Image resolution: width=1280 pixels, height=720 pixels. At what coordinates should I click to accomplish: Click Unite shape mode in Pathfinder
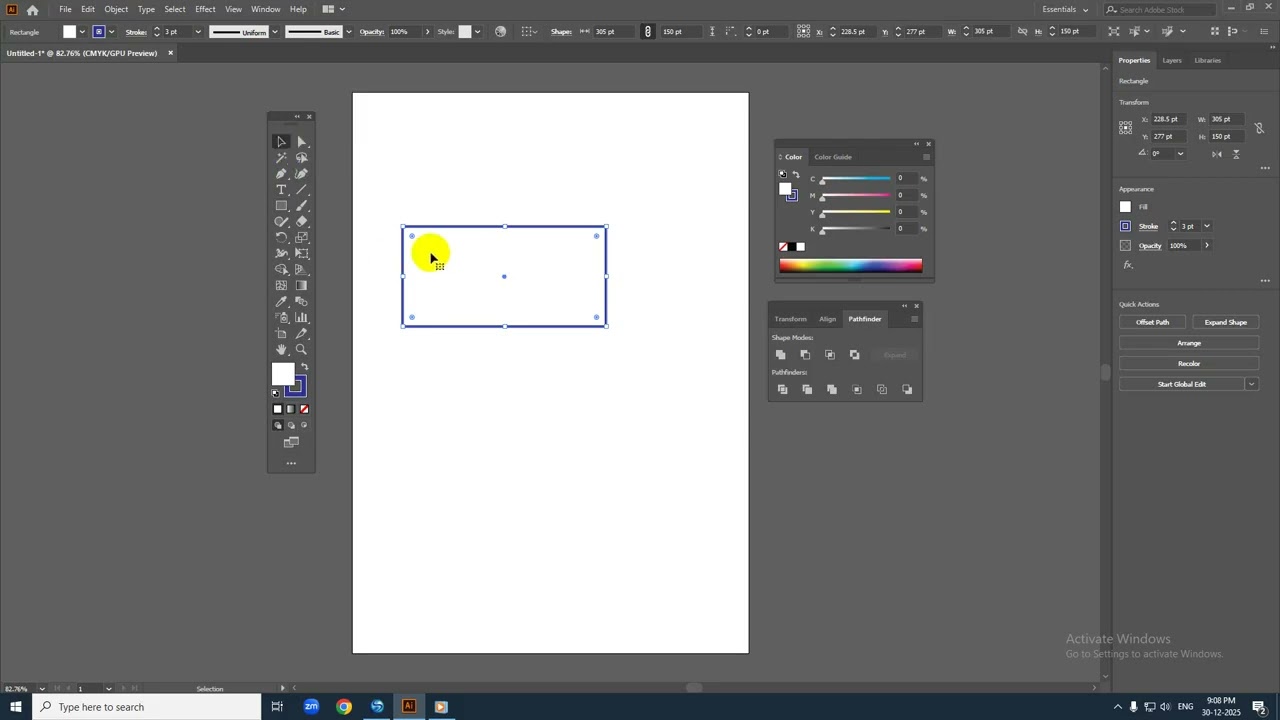click(781, 355)
